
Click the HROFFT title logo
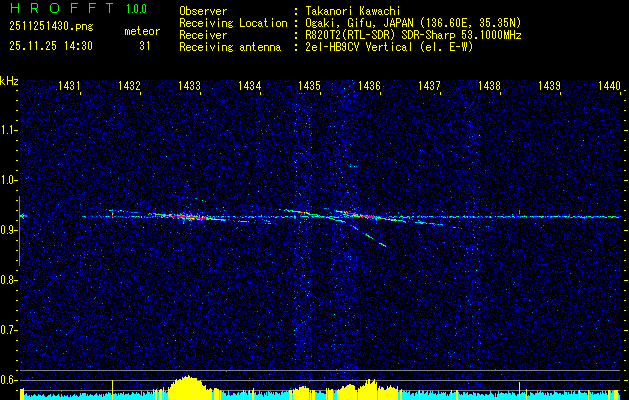pos(61,9)
